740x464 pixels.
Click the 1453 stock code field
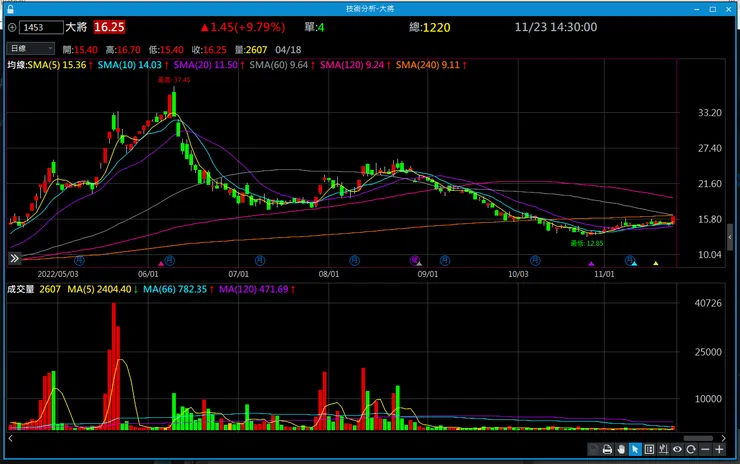(41, 27)
